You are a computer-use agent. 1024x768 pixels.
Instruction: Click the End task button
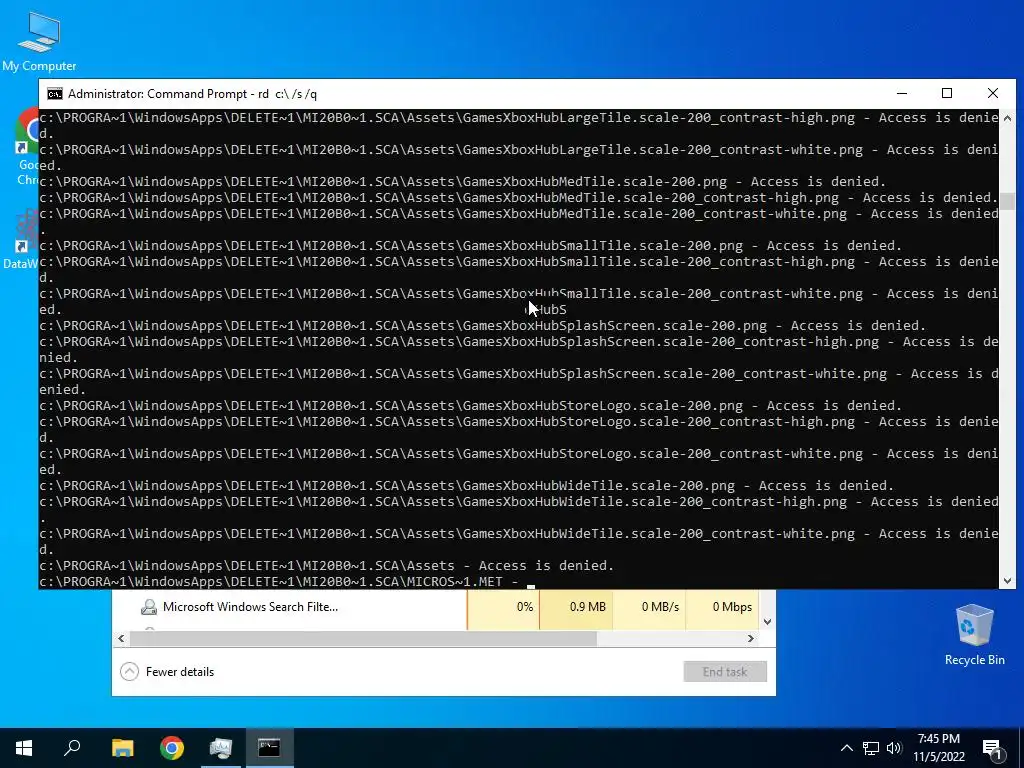click(725, 671)
